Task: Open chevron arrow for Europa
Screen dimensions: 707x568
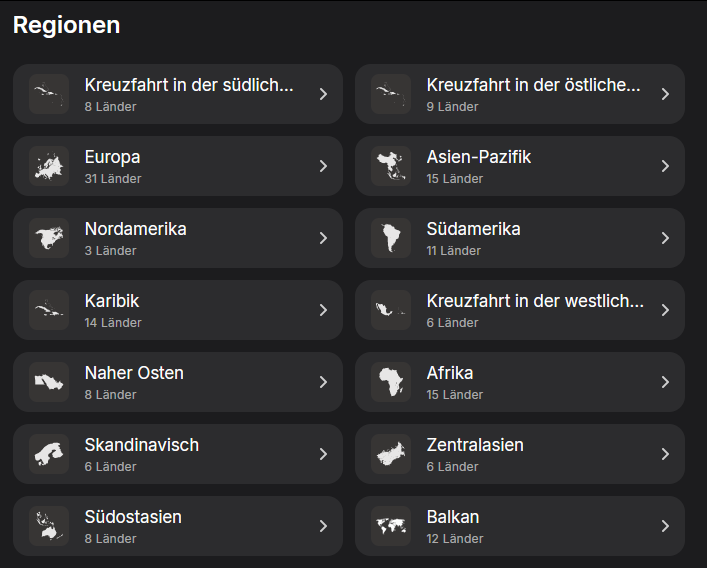Action: [x=323, y=166]
